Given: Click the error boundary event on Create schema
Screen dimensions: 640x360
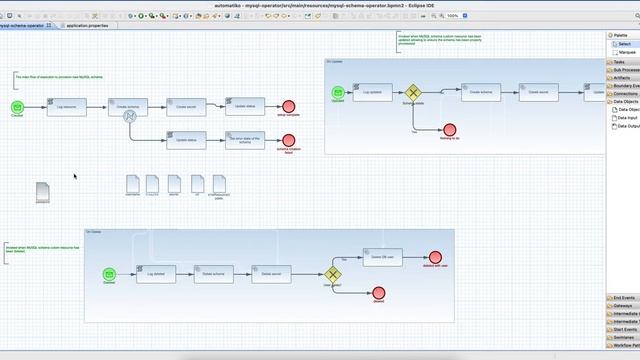Looking at the screenshot, I should [x=130, y=117].
